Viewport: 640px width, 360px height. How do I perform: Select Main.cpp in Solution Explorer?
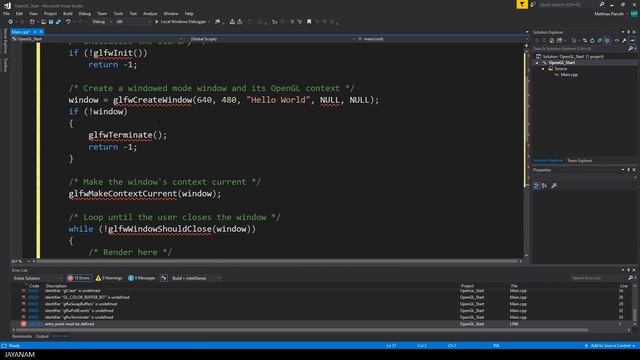(569, 75)
